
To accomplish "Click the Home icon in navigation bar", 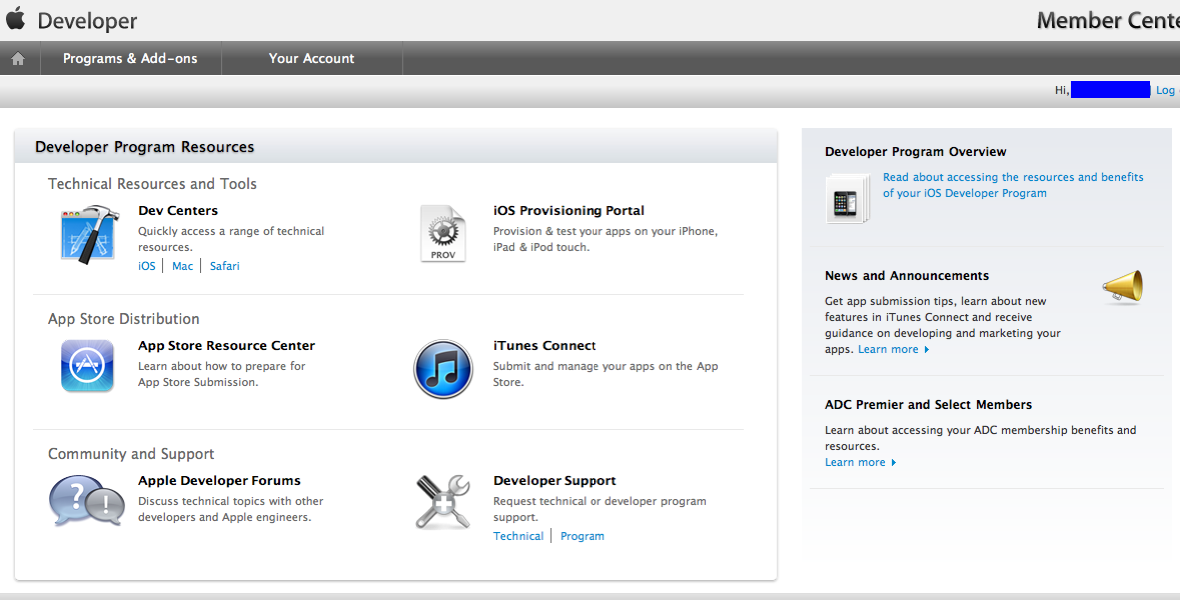I will pos(17,59).
